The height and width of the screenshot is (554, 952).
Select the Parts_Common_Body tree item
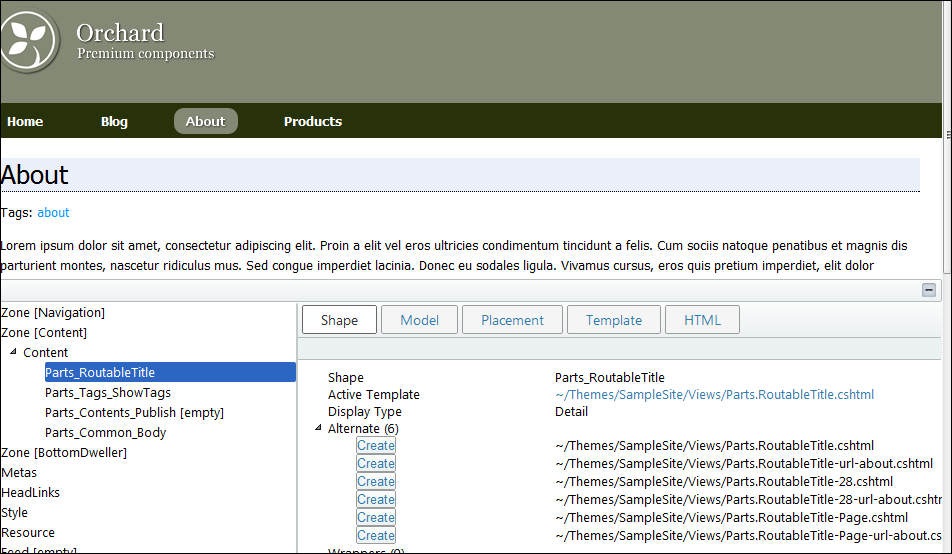(x=106, y=433)
